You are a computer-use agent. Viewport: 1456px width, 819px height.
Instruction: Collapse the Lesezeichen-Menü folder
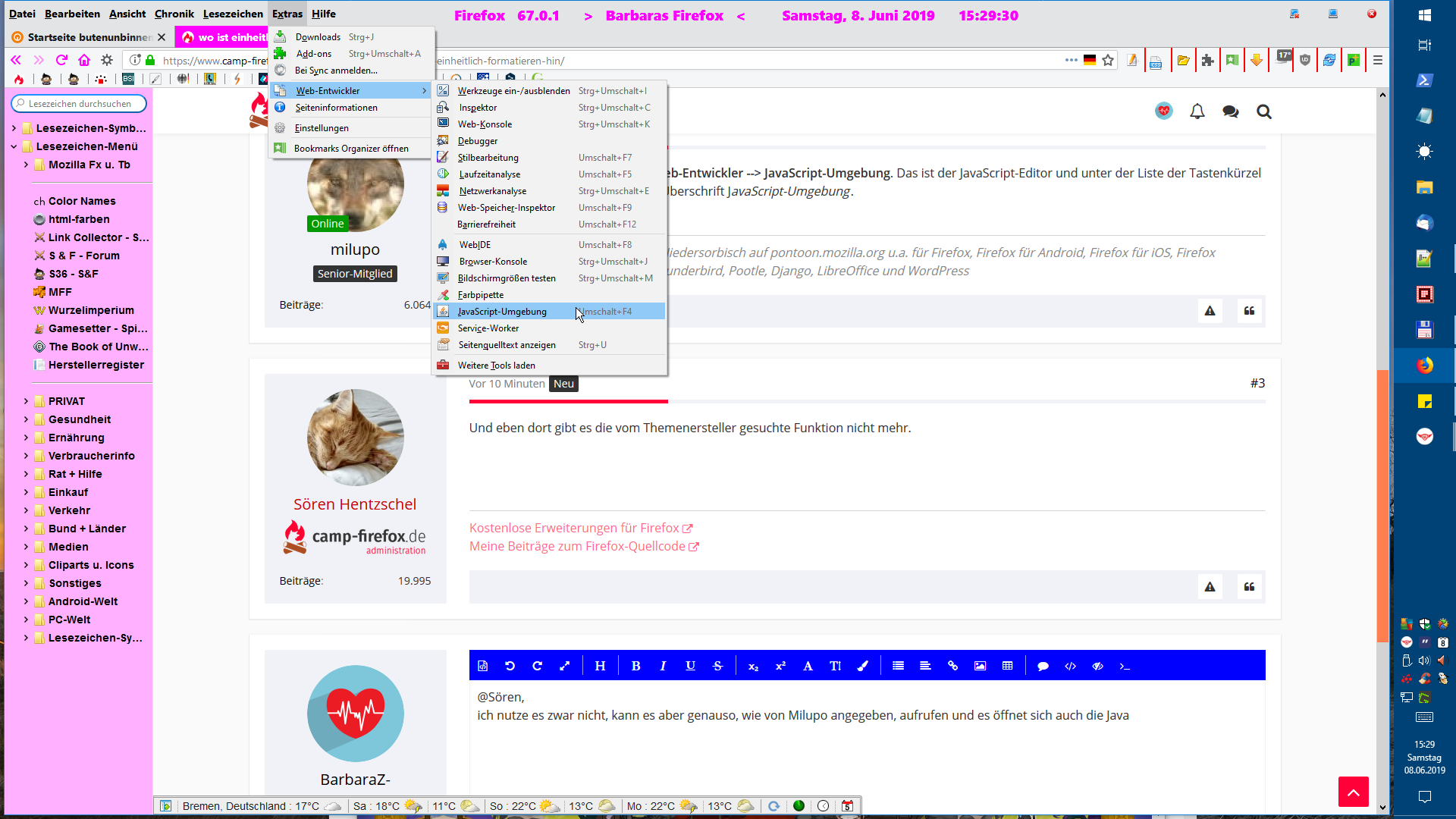[14, 146]
